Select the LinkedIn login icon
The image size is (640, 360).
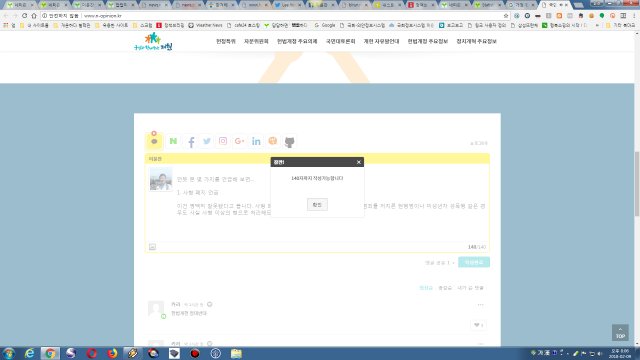click(x=256, y=141)
